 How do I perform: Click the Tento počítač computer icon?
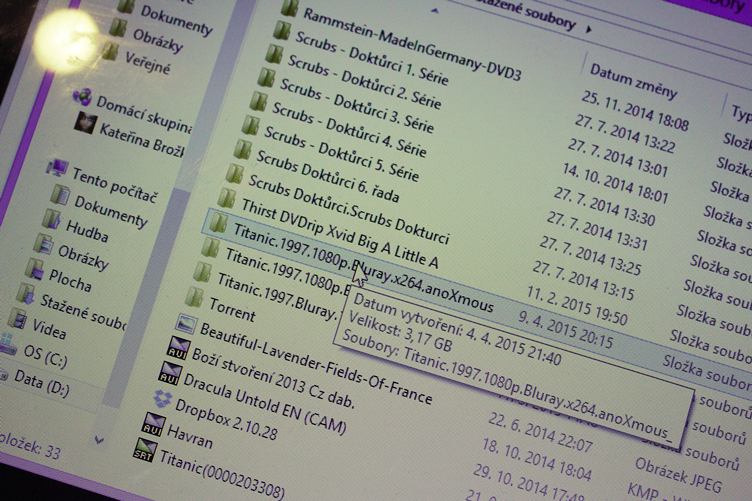57,167
